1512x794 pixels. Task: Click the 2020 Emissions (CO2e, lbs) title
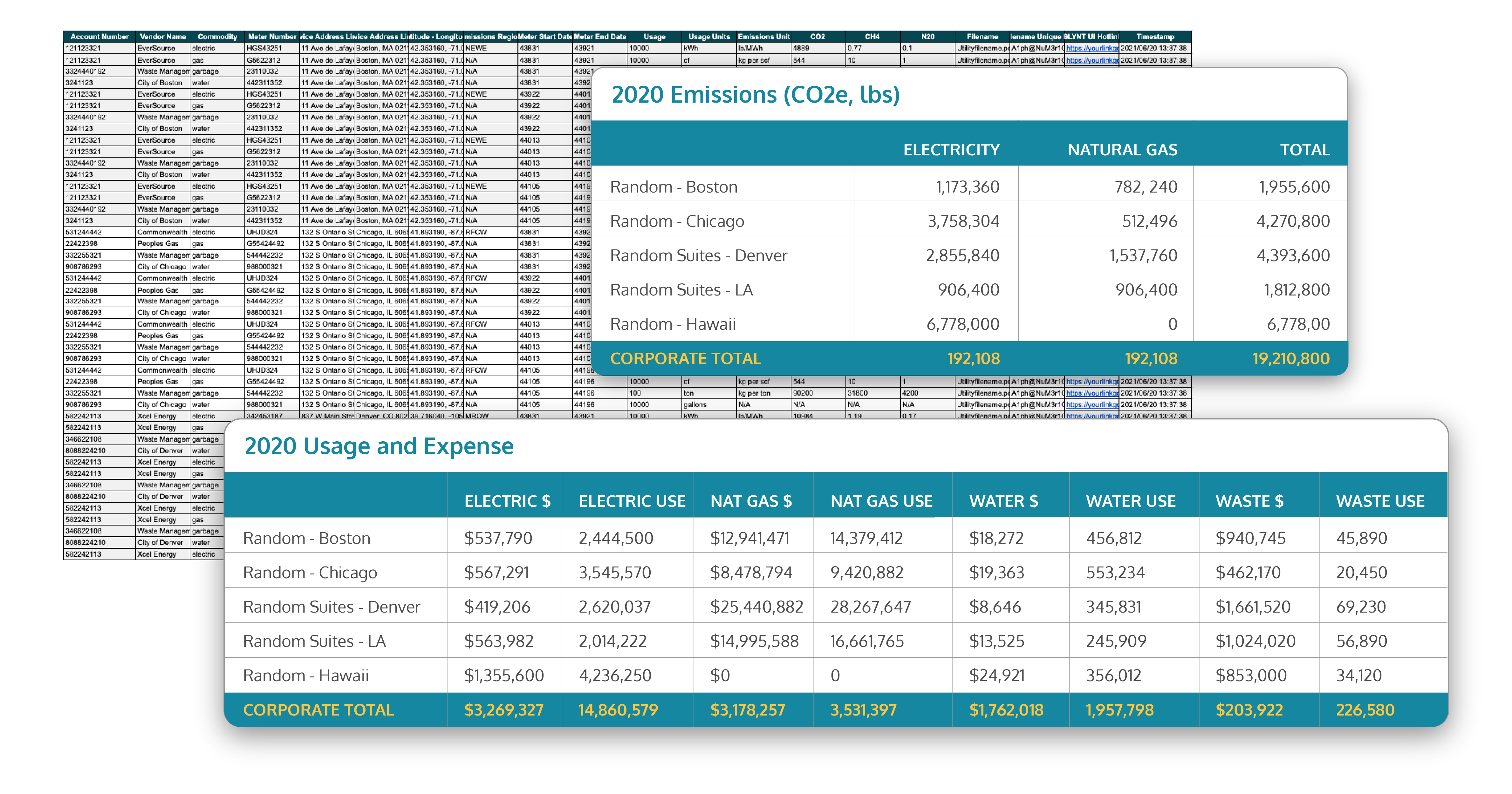(x=755, y=94)
